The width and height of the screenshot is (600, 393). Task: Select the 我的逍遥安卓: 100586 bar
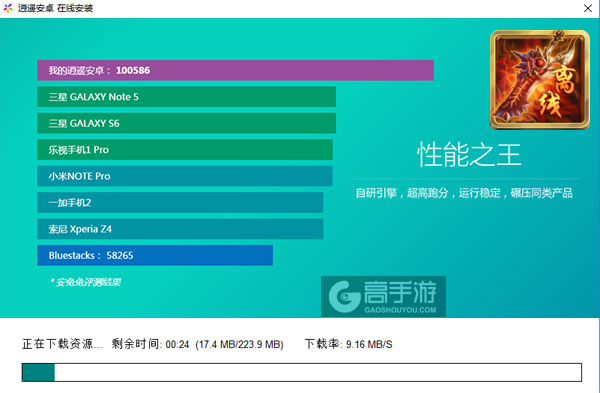click(235, 70)
